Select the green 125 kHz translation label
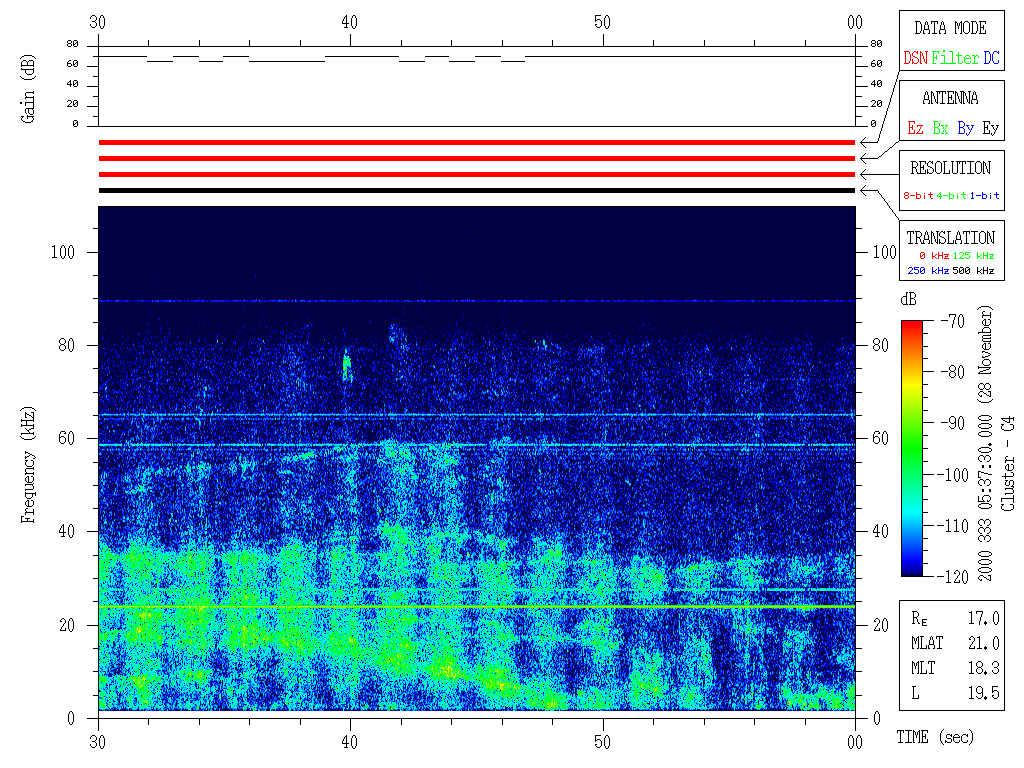 click(973, 256)
